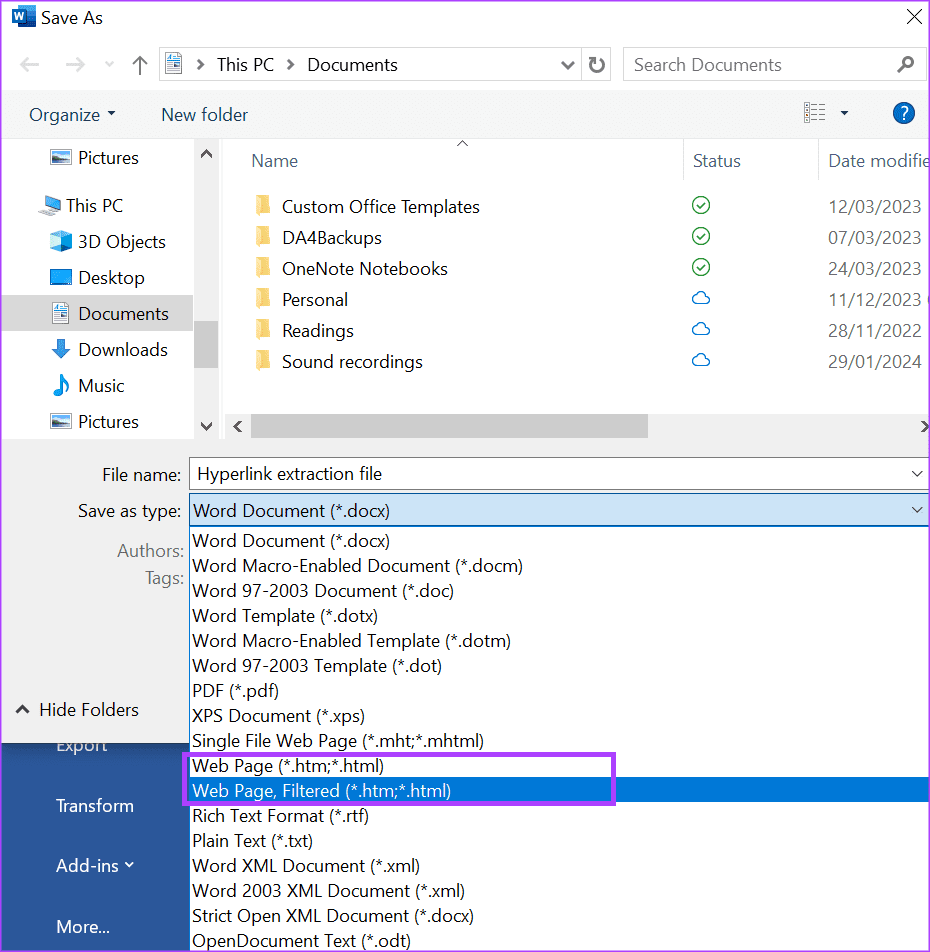
Task: Open the recent locations chevron
Action: point(109,64)
